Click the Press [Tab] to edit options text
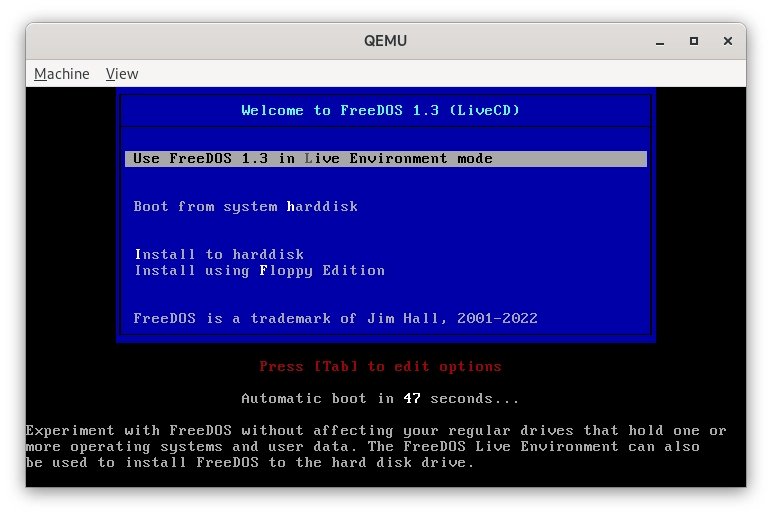The width and height of the screenshot is (772, 516). click(380, 366)
